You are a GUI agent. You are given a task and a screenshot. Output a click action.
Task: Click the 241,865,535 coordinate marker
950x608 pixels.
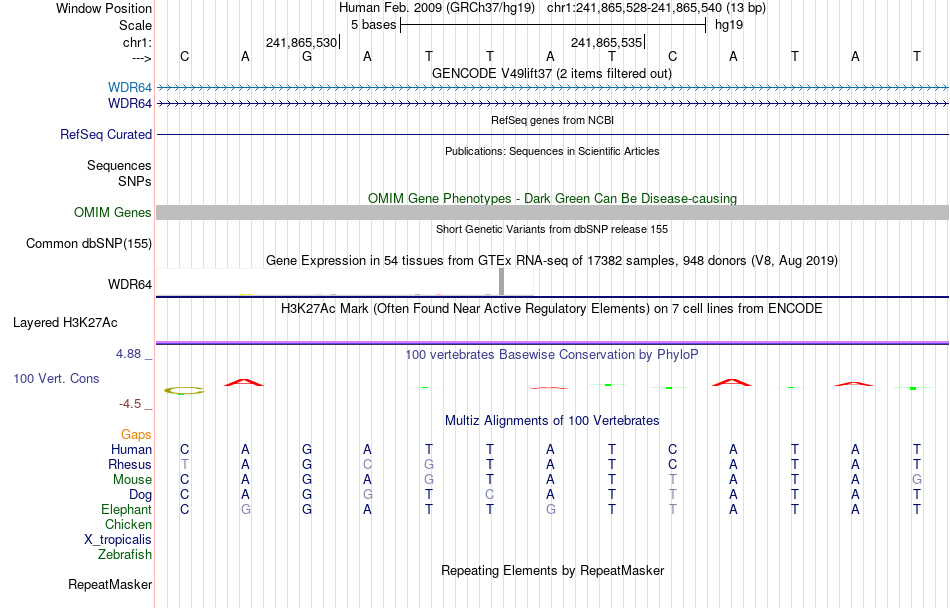pyautogui.click(x=606, y=42)
